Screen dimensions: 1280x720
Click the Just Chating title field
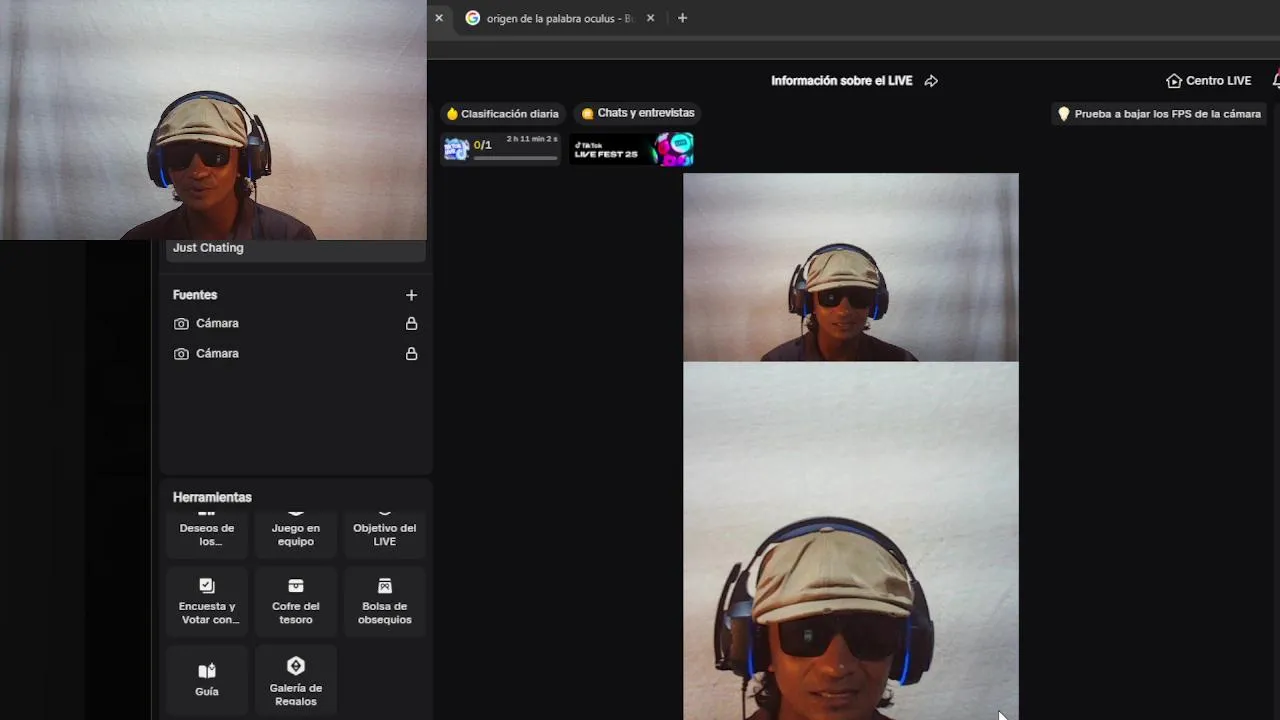tap(295, 249)
